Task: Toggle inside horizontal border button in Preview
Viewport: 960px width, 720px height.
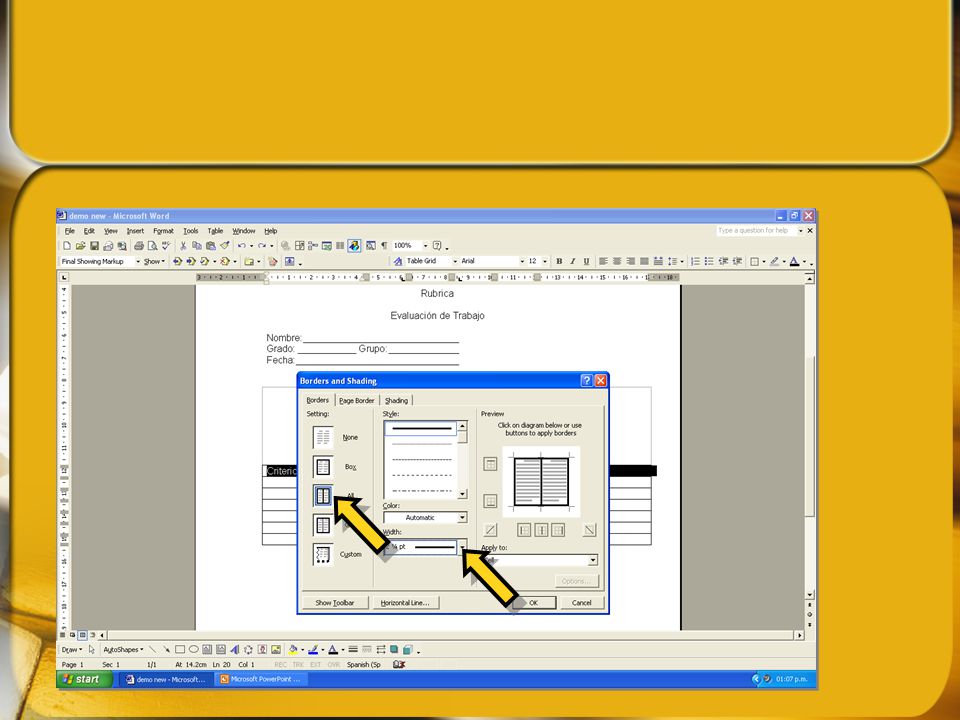Action: point(490,501)
